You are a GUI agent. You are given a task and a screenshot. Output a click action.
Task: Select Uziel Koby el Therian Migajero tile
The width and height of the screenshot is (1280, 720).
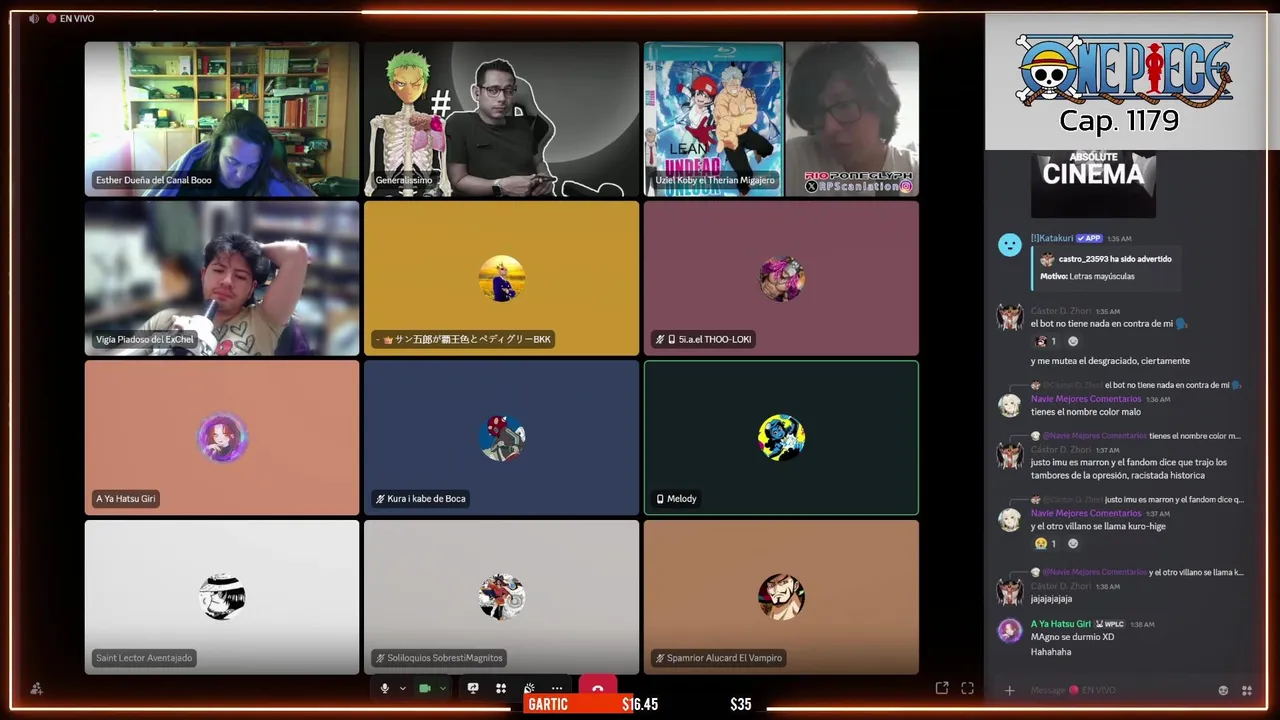(781, 118)
